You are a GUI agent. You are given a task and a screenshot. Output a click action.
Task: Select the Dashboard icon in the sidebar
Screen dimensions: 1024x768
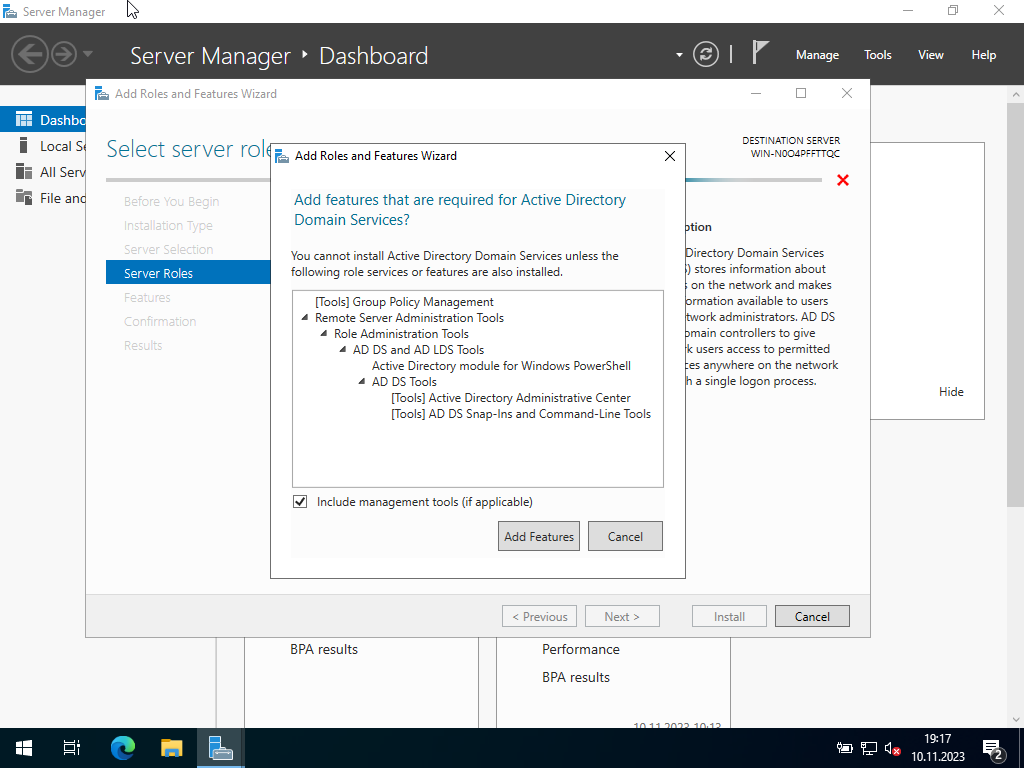pyautogui.click(x=24, y=120)
